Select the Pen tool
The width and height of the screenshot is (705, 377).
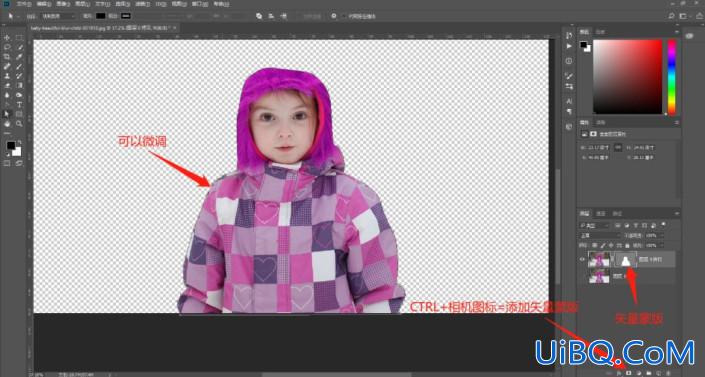tap(7, 105)
